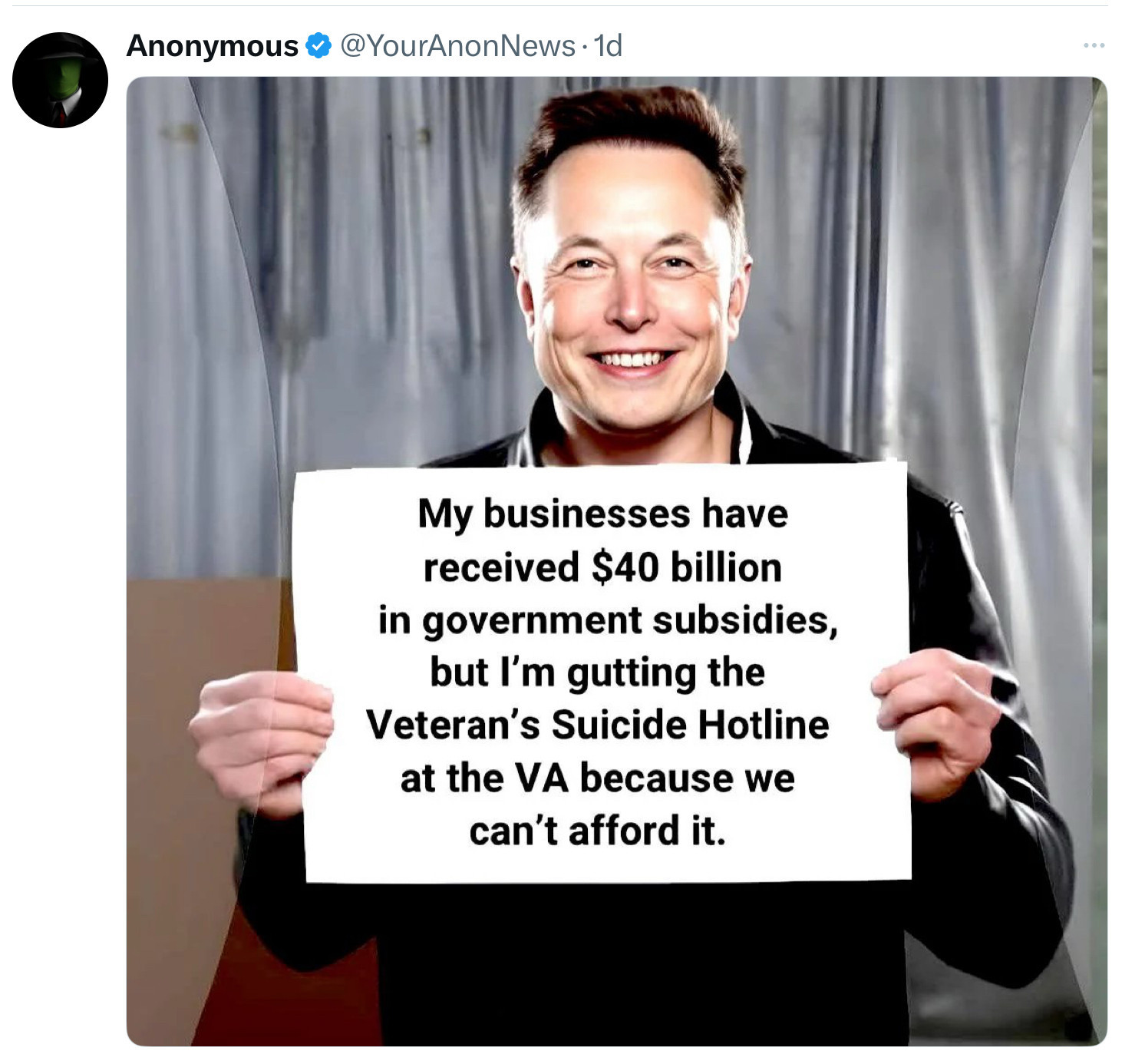Click the 'in government subsidies,' sign line
This screenshot has height=1064, width=1145.
tap(607, 620)
